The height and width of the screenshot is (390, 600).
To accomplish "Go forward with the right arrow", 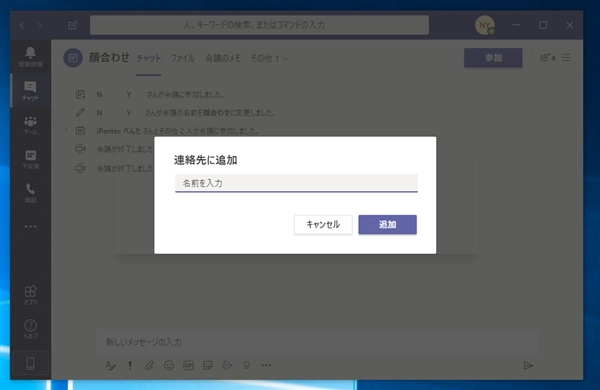I will [x=39, y=25].
